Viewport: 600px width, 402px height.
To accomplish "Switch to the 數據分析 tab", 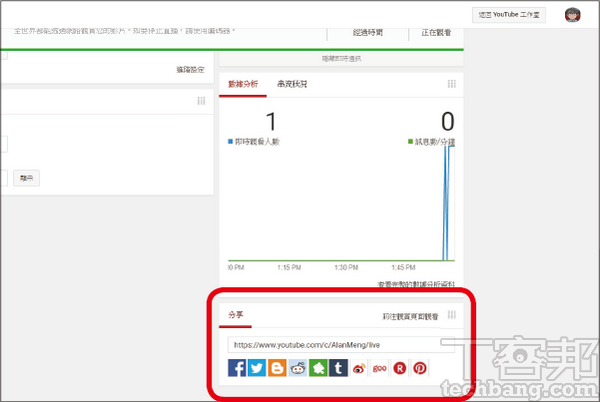I will point(243,84).
